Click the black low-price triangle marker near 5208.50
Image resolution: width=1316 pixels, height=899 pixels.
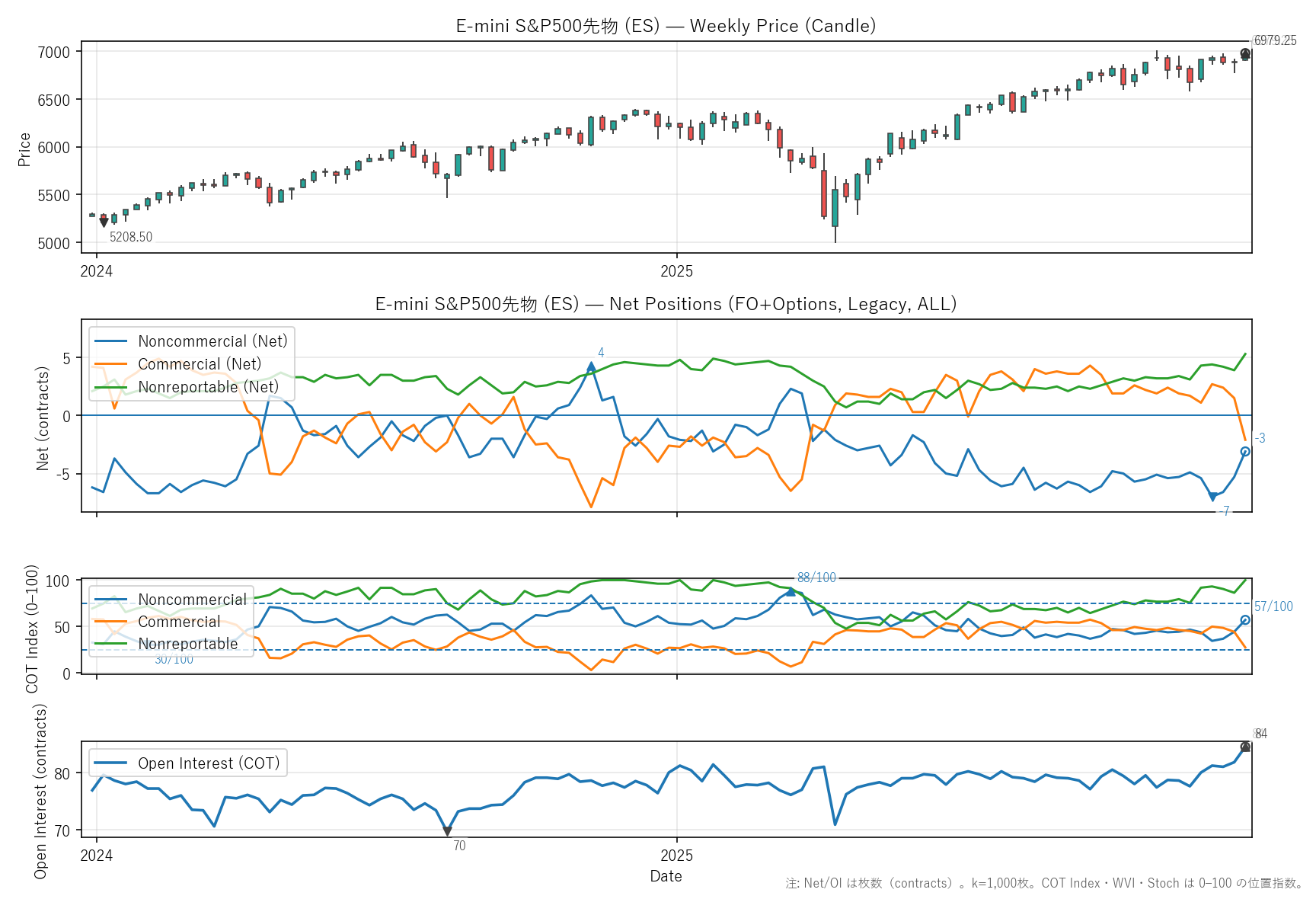coord(104,222)
